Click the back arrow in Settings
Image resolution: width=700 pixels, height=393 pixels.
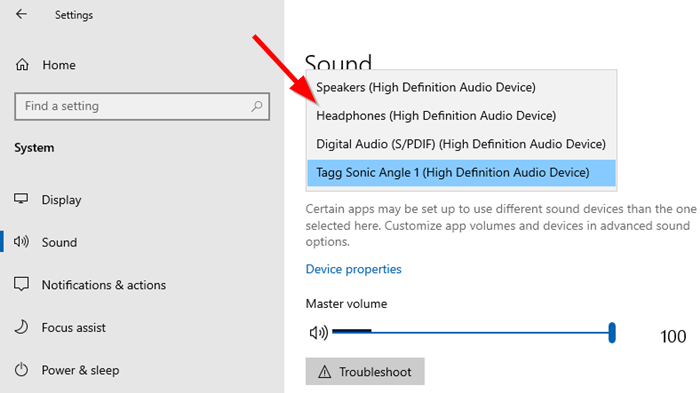(21, 14)
